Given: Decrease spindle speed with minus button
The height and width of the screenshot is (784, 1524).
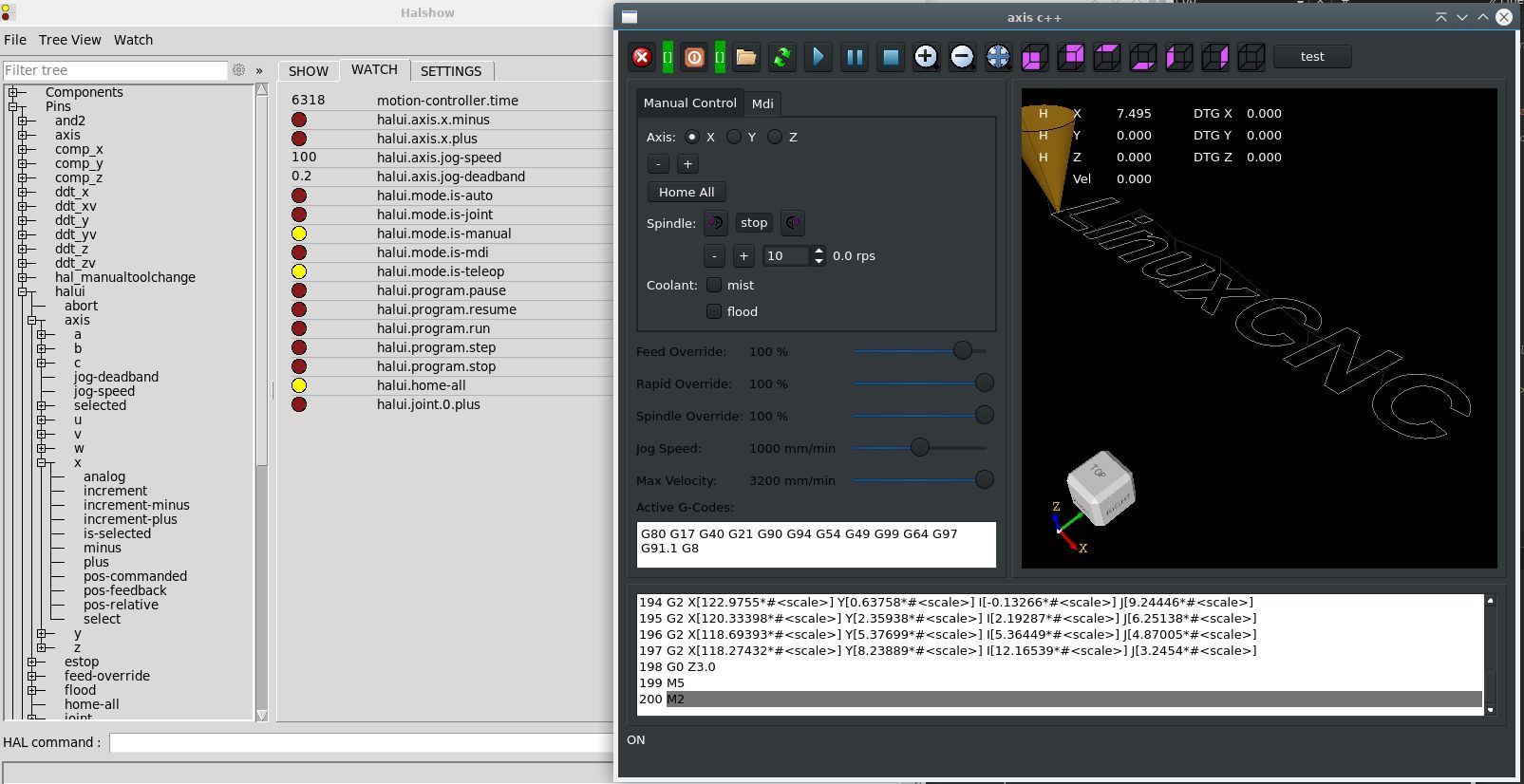Looking at the screenshot, I should tap(714, 255).
